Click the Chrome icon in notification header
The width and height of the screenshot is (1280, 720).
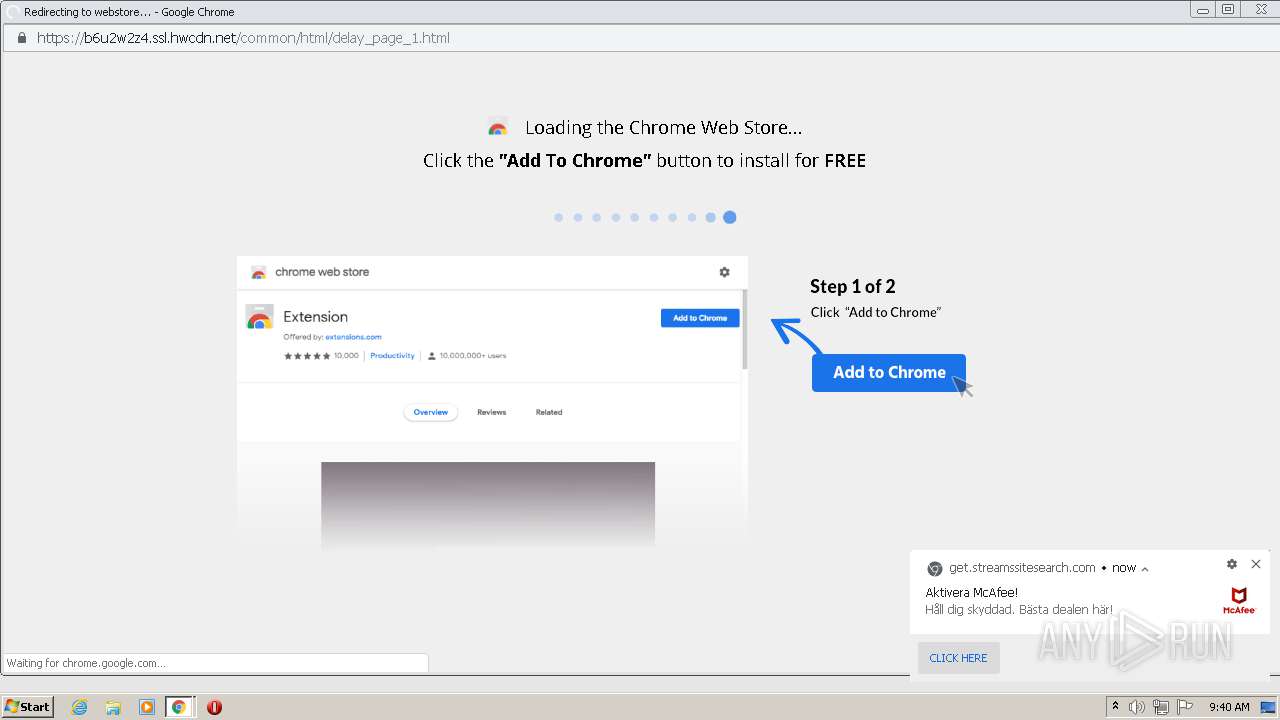coord(934,568)
